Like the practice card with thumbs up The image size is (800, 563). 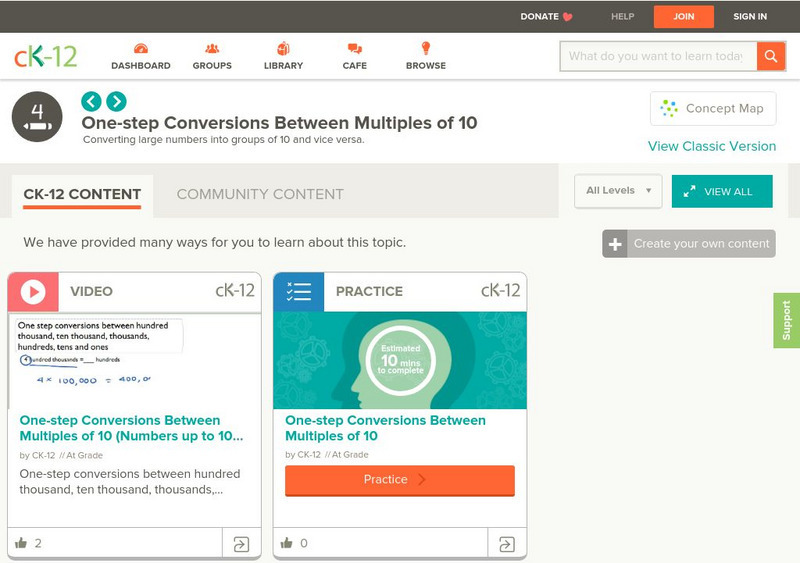287,543
